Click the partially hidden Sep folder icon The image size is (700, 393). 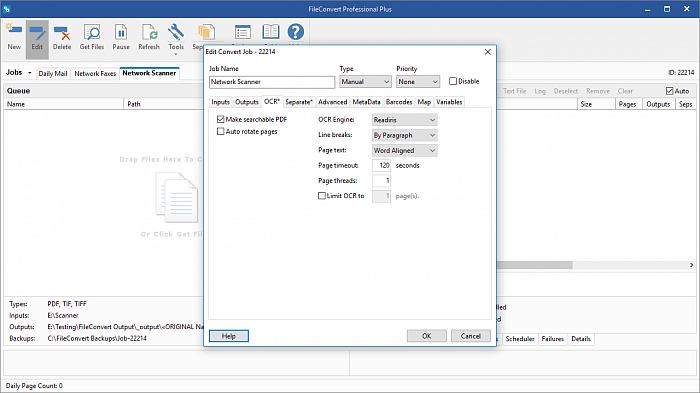click(206, 32)
